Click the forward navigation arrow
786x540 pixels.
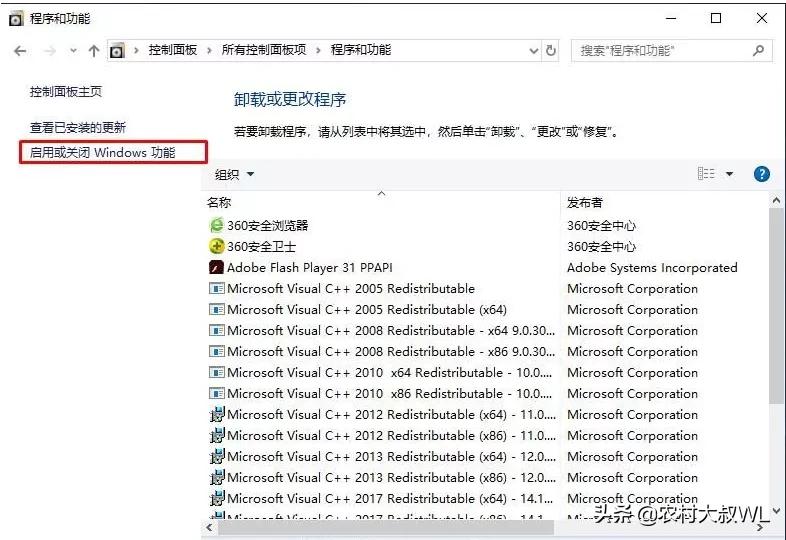[50, 51]
